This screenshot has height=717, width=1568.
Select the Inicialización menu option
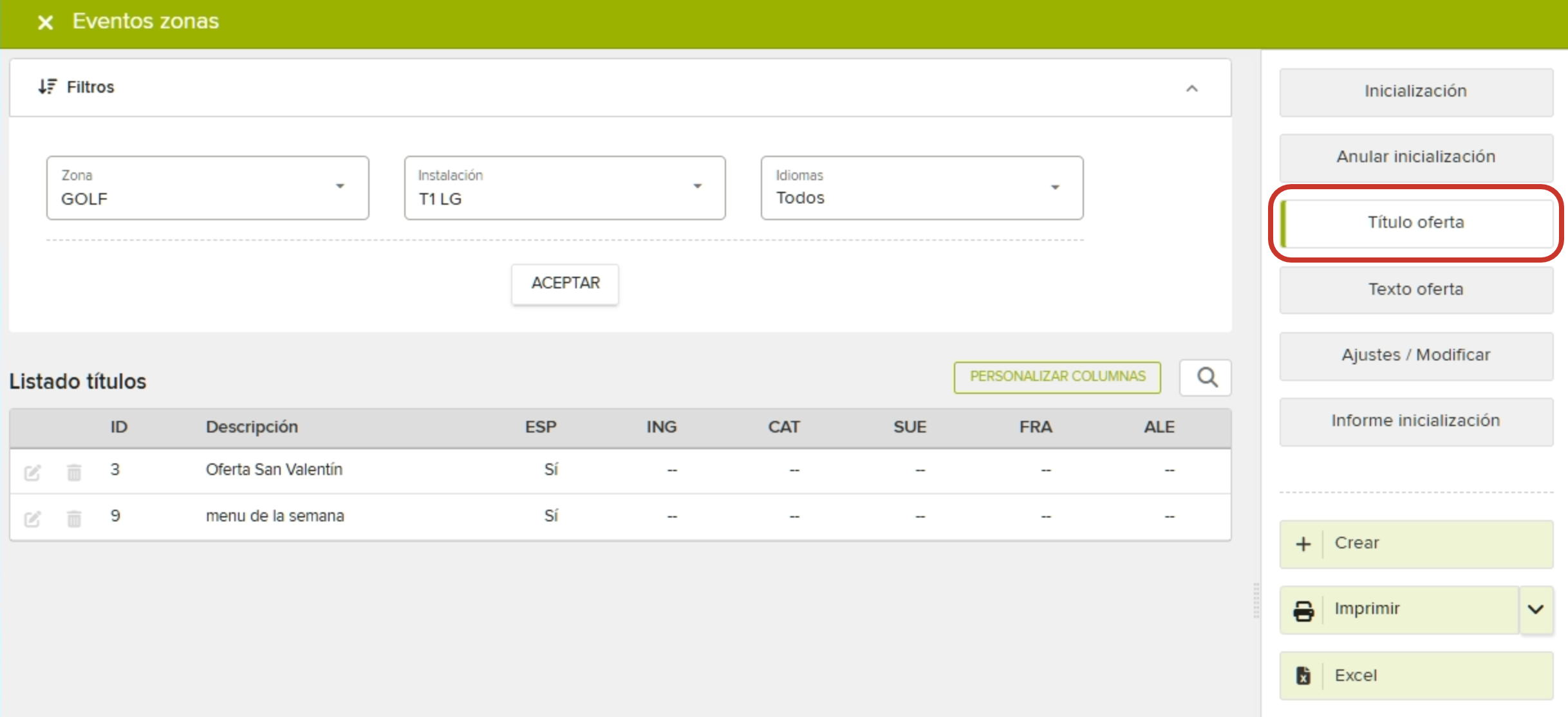[x=1416, y=91]
